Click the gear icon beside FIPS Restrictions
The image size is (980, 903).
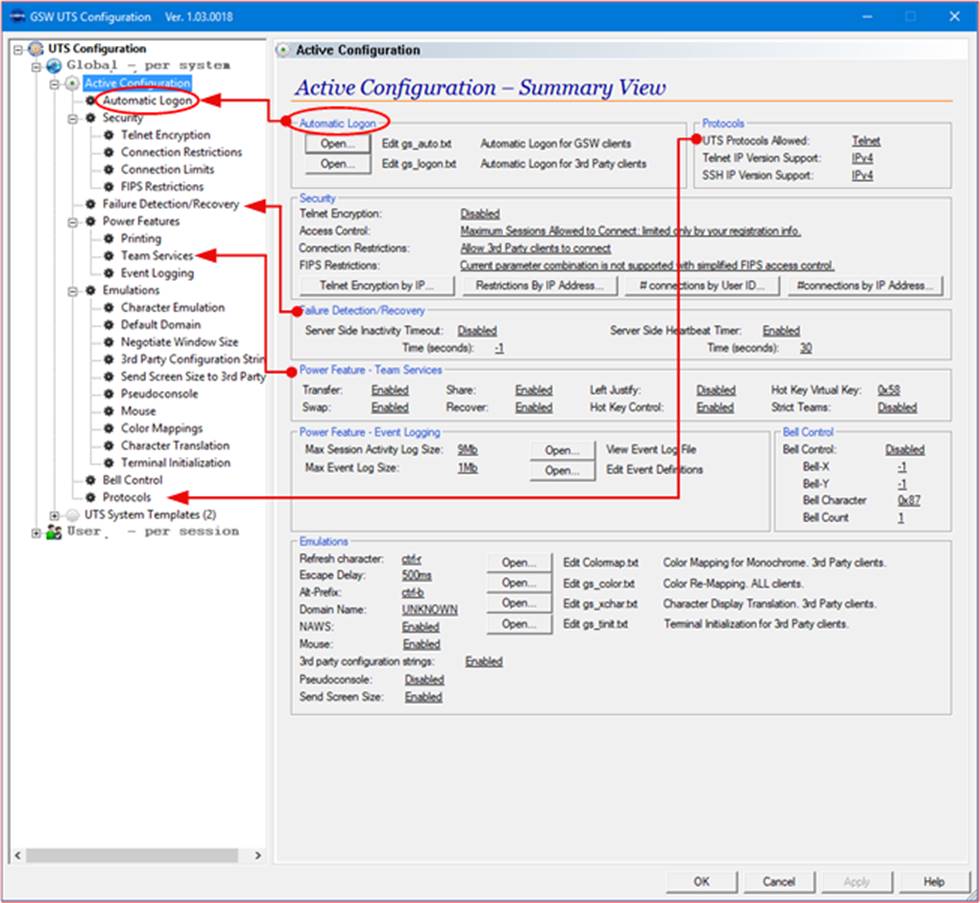[109, 186]
